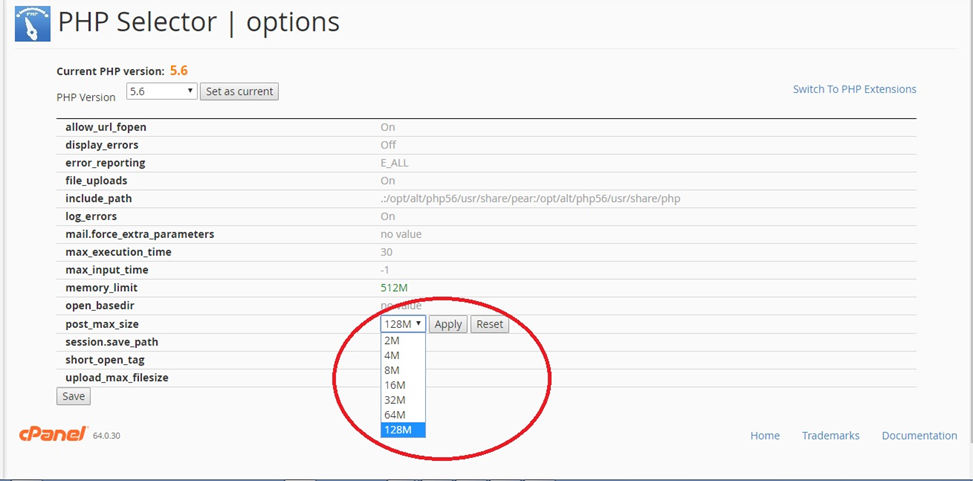This screenshot has height=481, width=973.
Task: Choose 2M from the size list
Action: 392,340
